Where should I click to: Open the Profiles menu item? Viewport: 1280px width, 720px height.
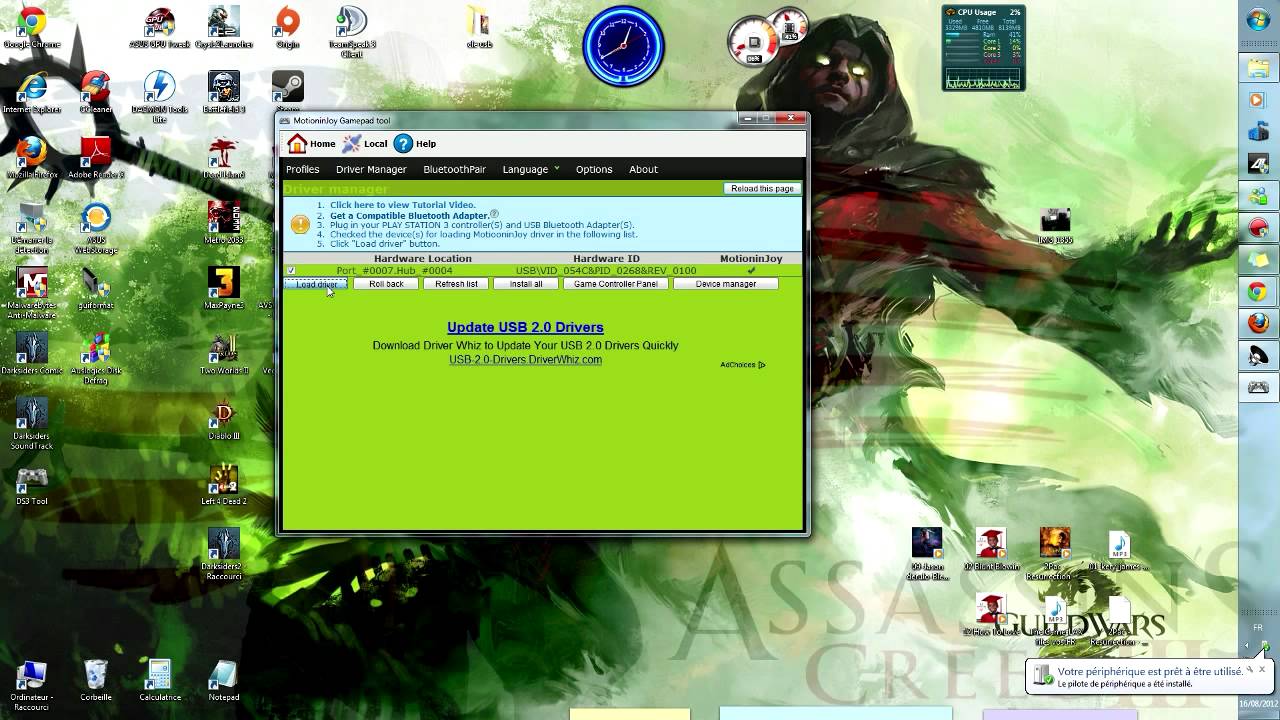[x=303, y=170]
